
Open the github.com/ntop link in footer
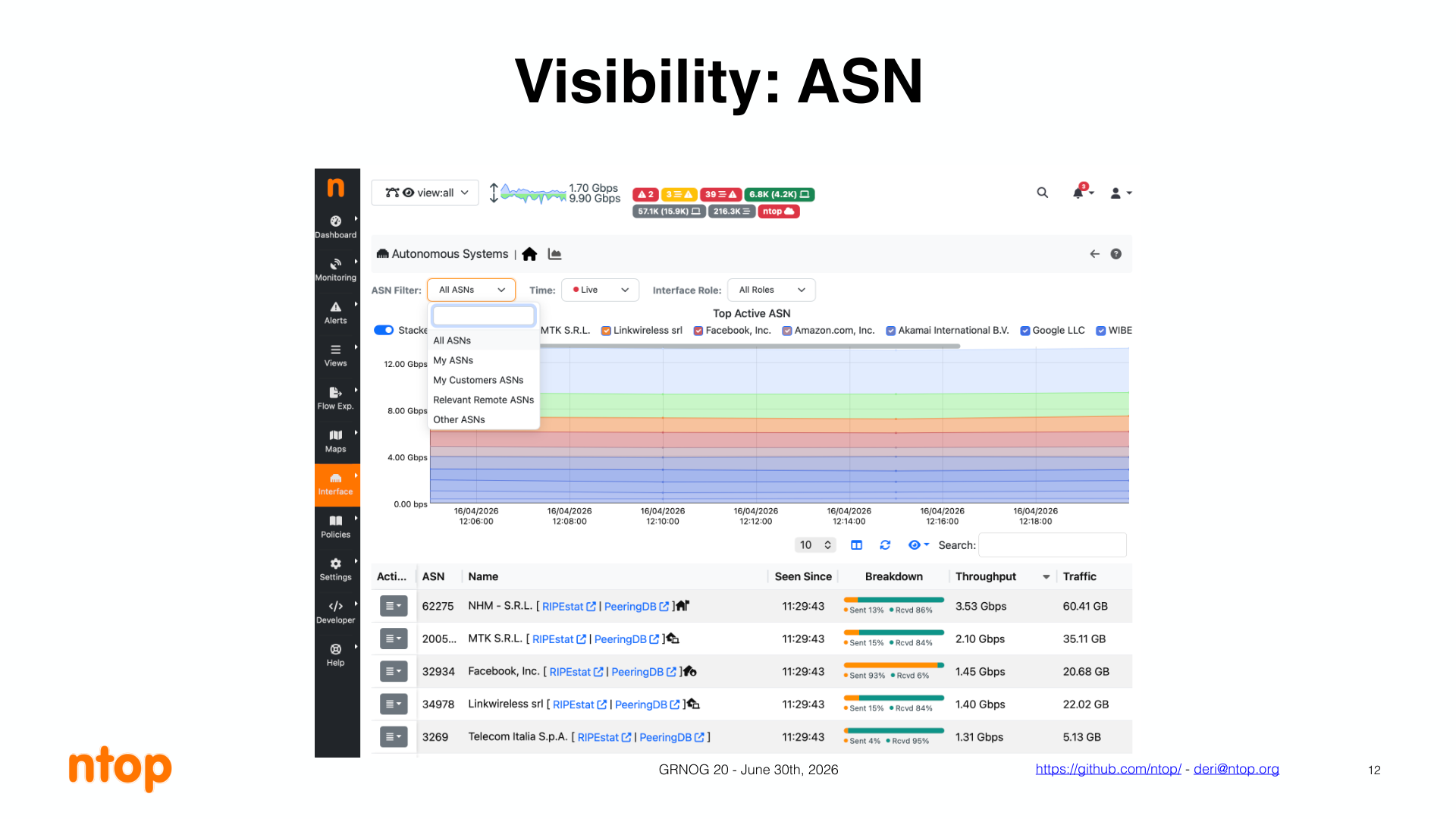1108,769
